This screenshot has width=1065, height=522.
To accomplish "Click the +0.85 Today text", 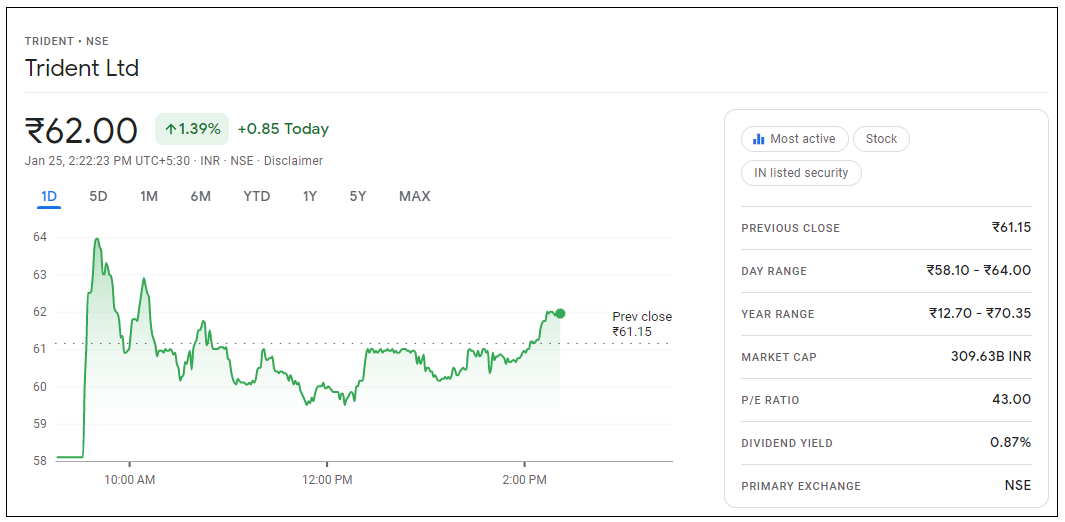I will (283, 129).
